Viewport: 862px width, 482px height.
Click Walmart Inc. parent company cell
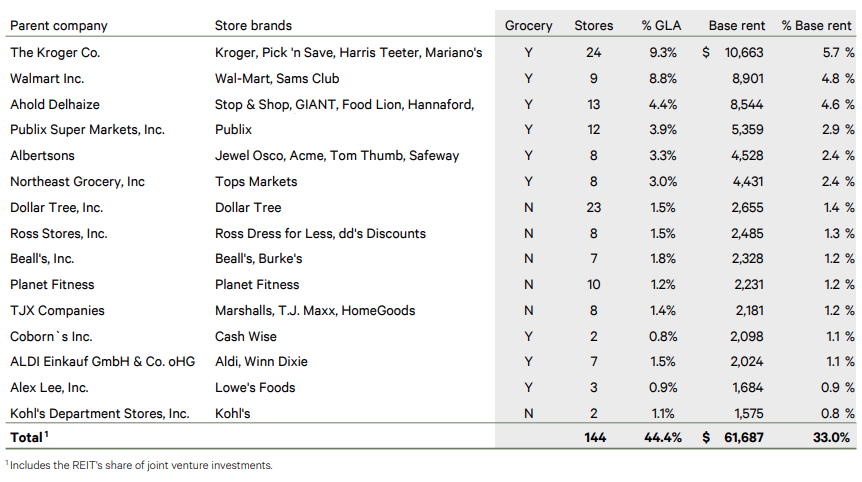click(x=47, y=79)
